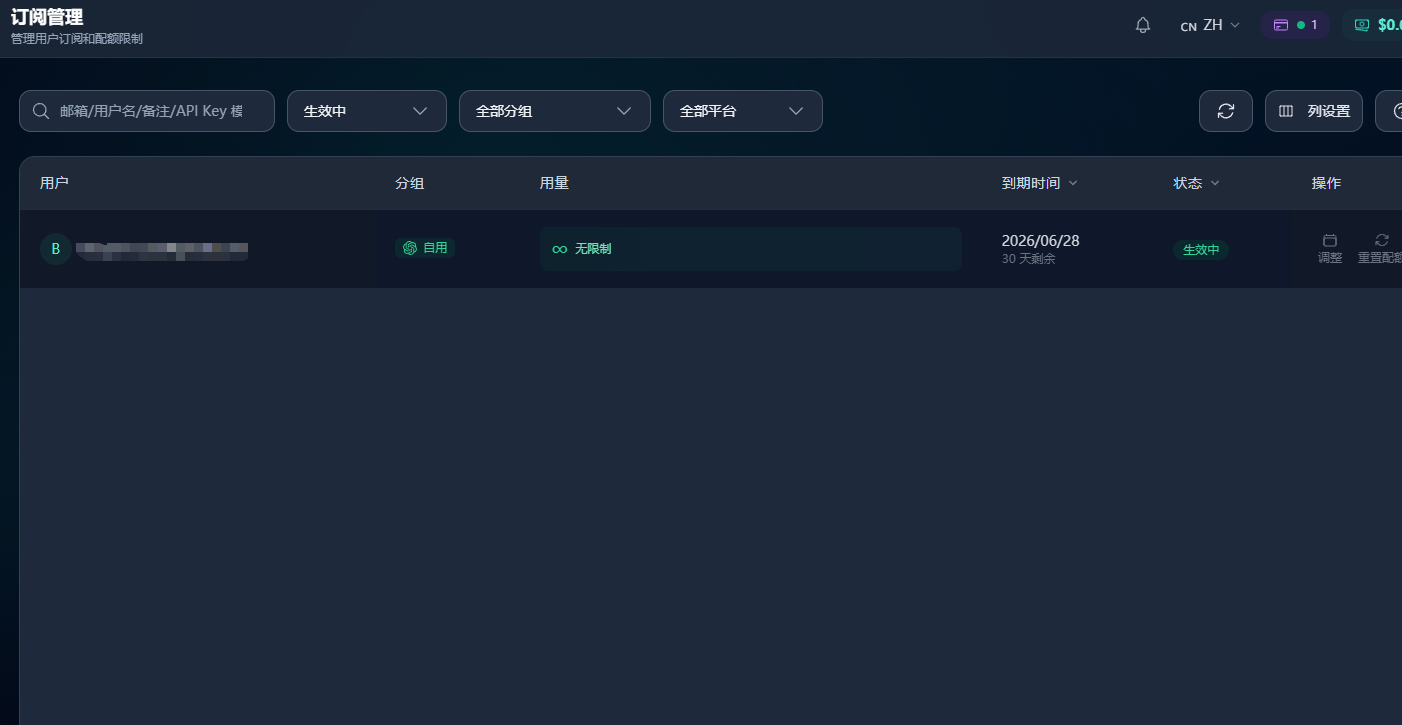Click the expiry date 2026/06/28
This screenshot has width=1402, height=725.
coord(1040,241)
